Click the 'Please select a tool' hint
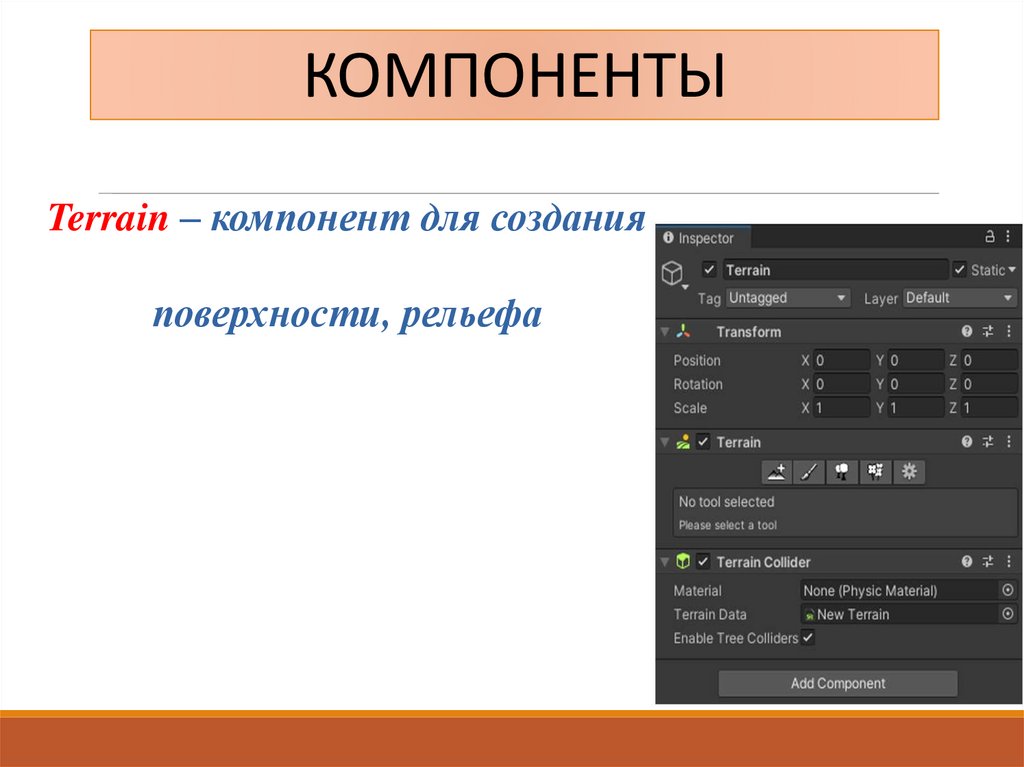The width and height of the screenshot is (1024, 767). [x=728, y=525]
